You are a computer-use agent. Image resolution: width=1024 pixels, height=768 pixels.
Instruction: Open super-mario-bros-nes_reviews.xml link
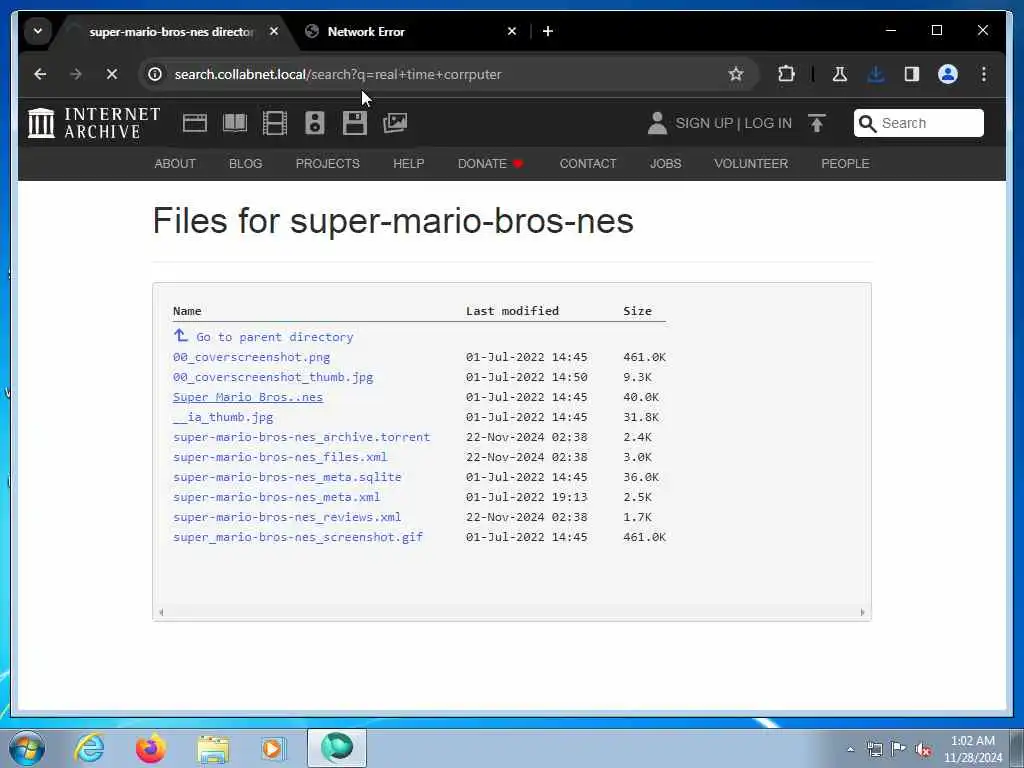(287, 517)
